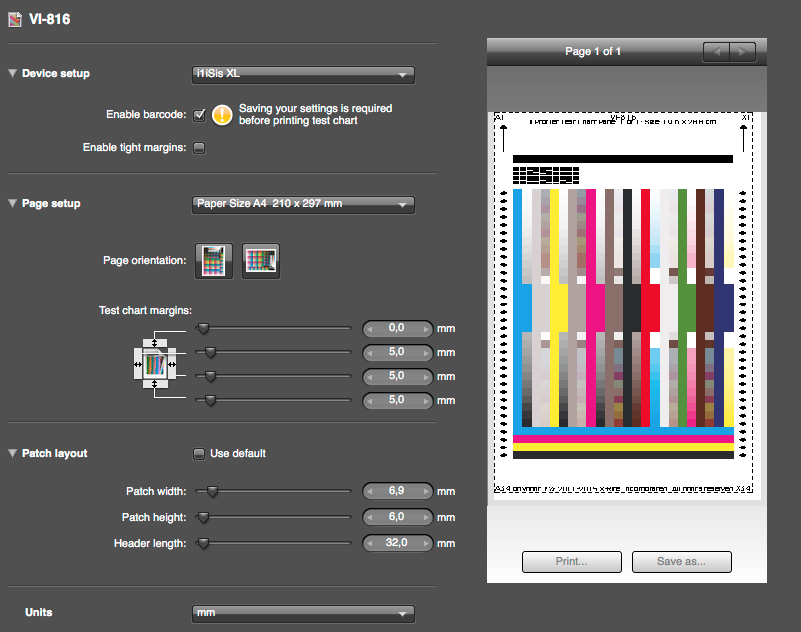
Task: Select portrait page orientation icon
Action: pyautogui.click(x=215, y=260)
